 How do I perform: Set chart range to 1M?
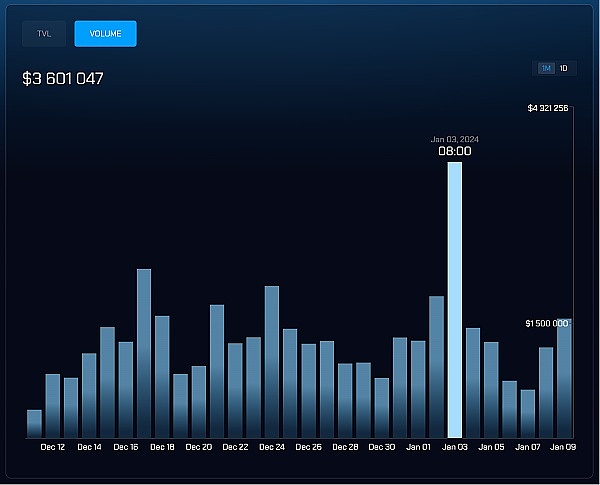pos(546,68)
